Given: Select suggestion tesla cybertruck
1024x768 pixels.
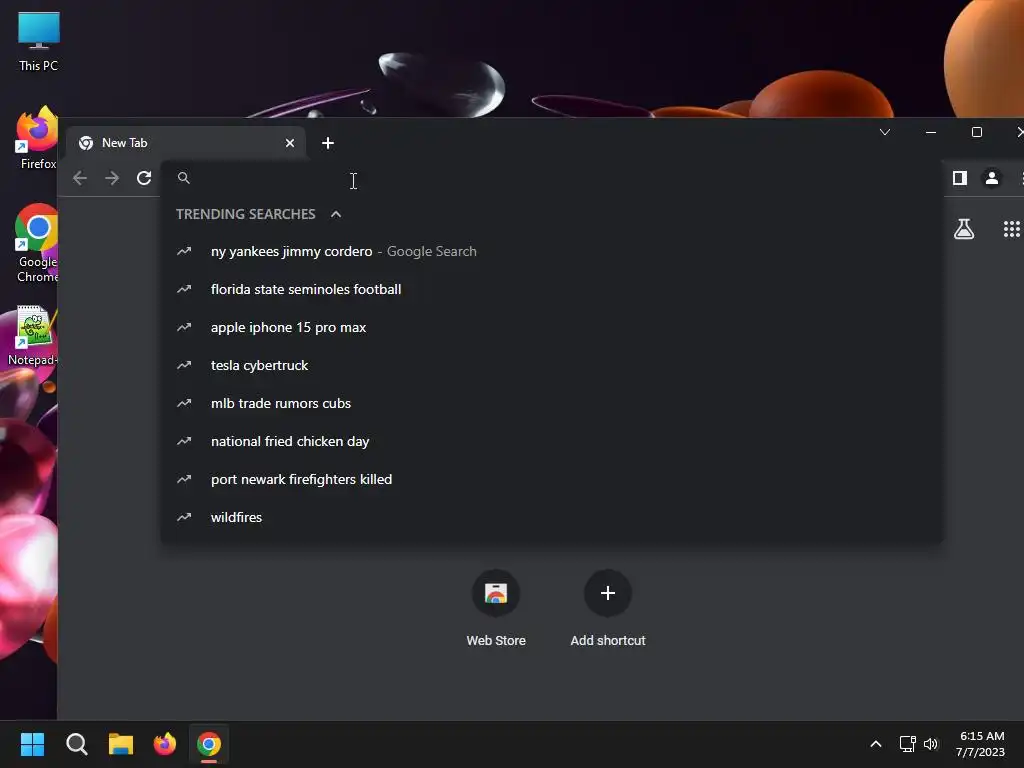Looking at the screenshot, I should 552,365.
